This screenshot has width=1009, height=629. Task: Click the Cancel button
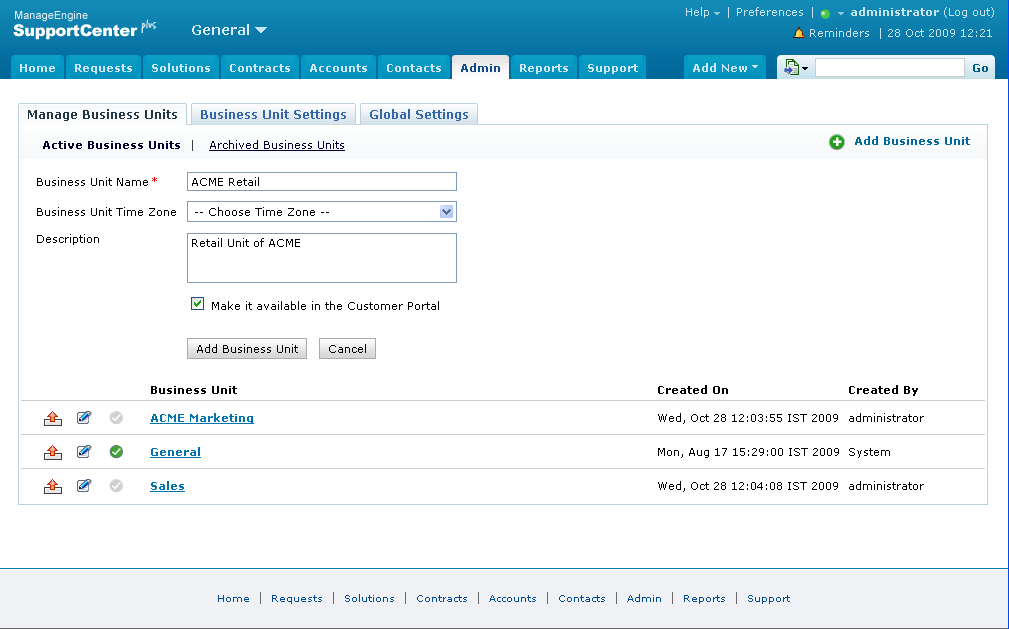coord(347,348)
